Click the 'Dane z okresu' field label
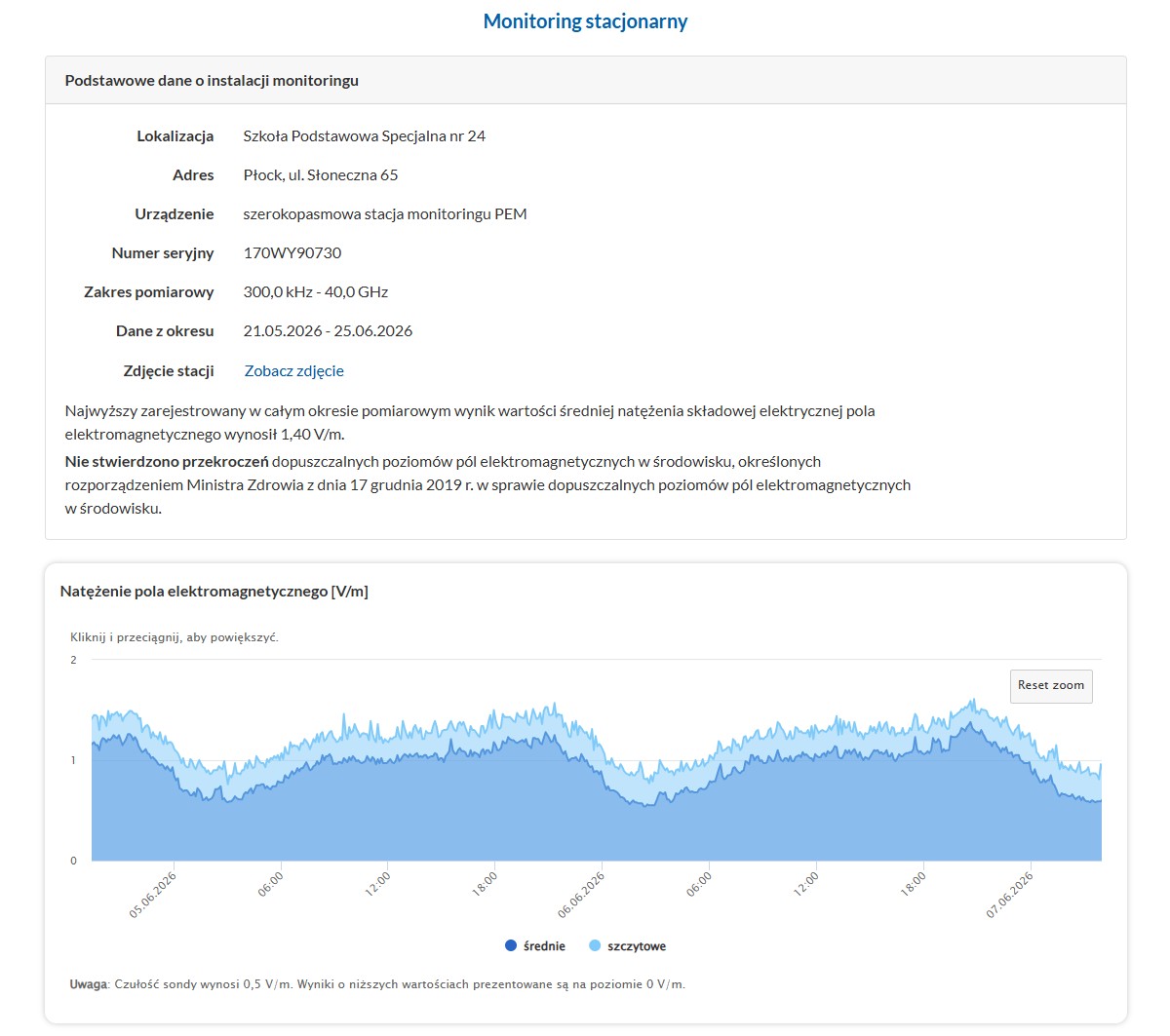1170x1036 pixels. [x=165, y=331]
